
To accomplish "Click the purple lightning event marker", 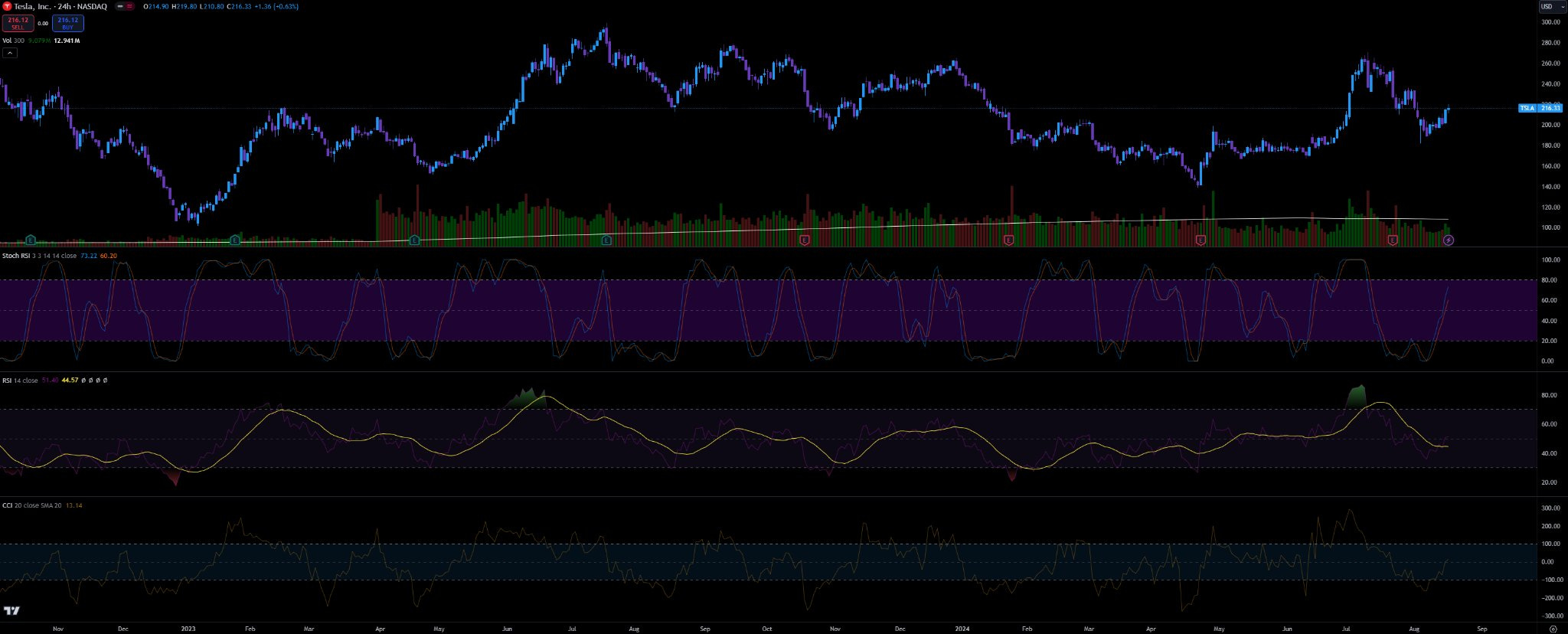I will (1449, 240).
